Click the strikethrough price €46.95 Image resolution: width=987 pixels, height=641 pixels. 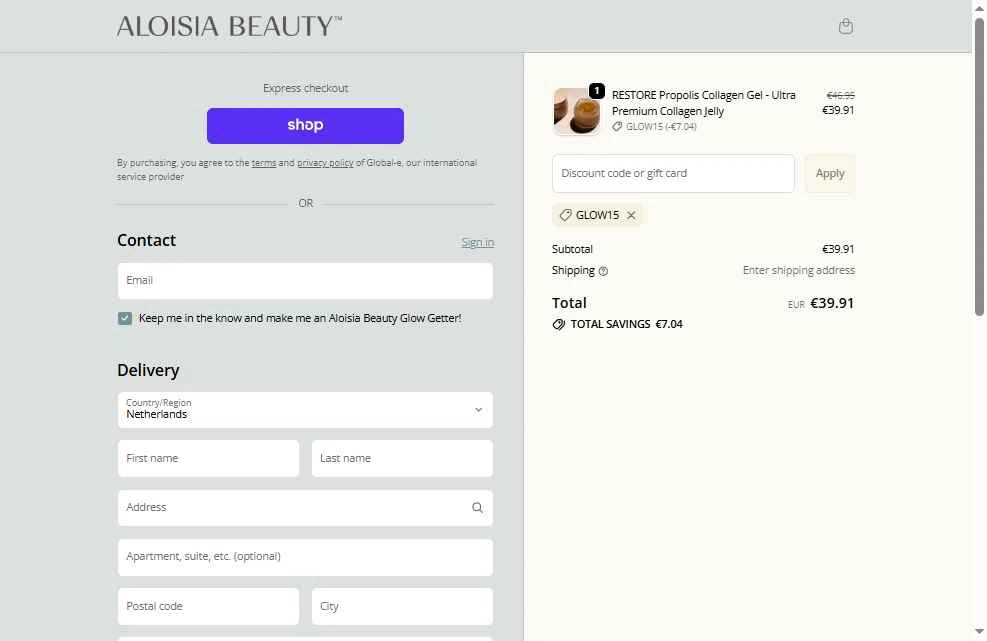coord(840,95)
